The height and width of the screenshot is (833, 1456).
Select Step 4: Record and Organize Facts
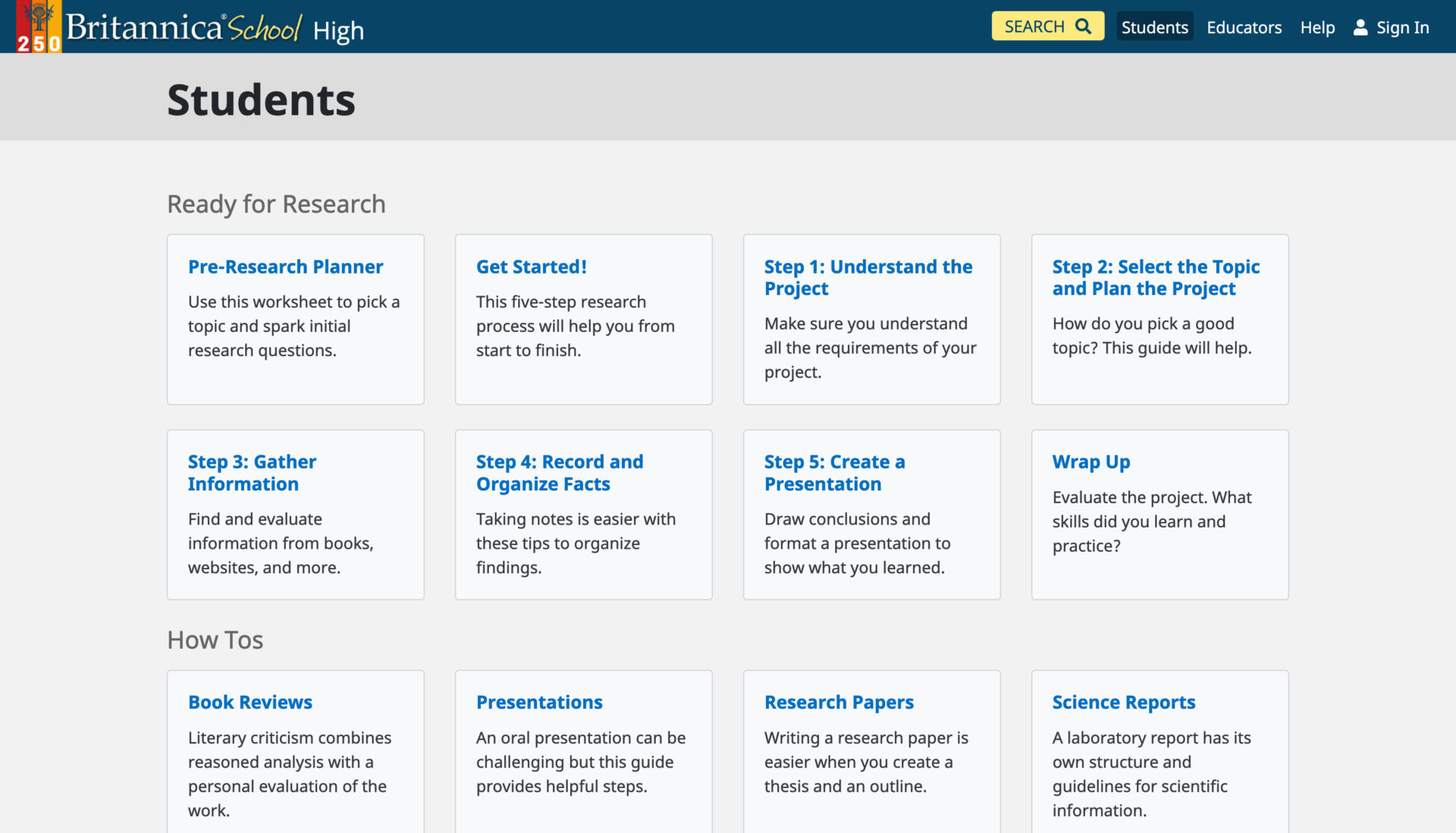click(x=560, y=472)
